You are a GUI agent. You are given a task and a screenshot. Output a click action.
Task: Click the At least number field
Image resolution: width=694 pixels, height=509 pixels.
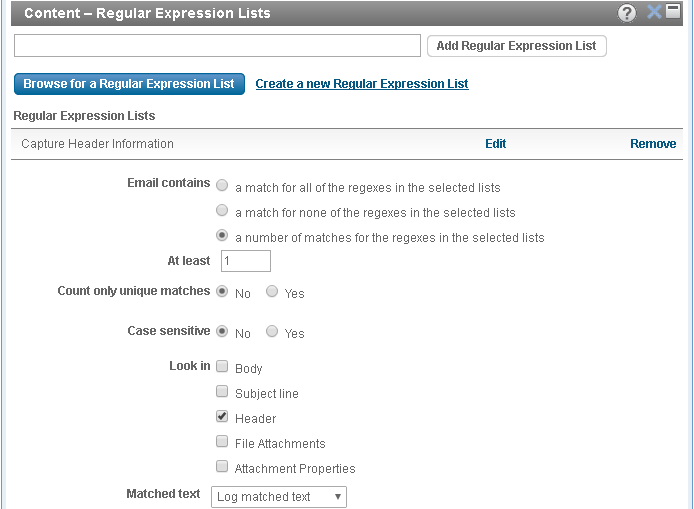[x=245, y=261]
